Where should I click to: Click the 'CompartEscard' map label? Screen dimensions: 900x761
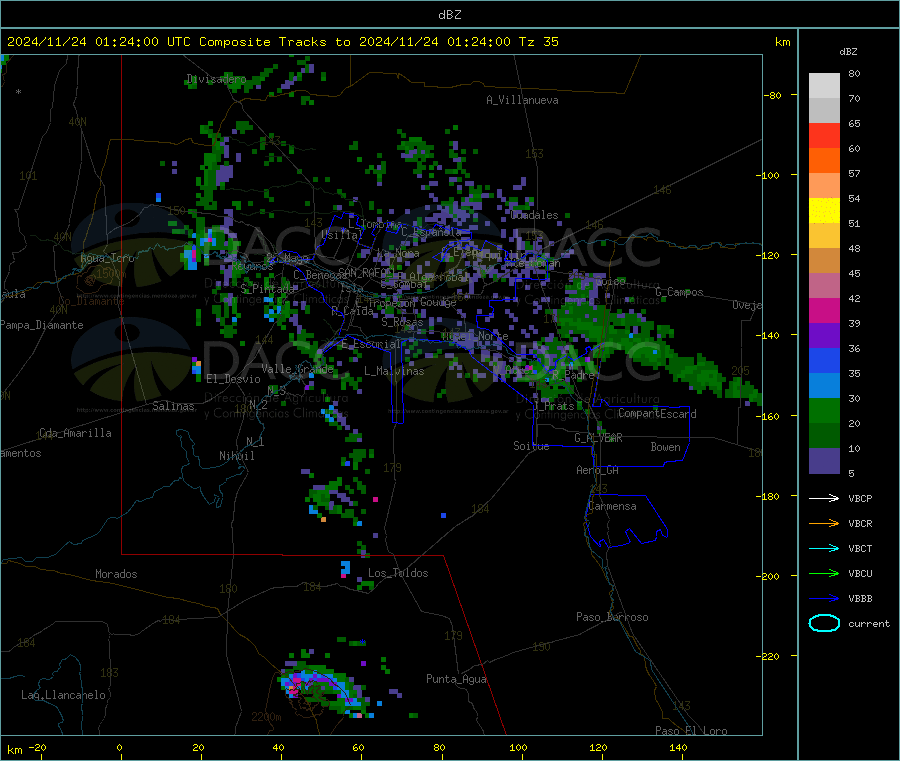[657, 414]
